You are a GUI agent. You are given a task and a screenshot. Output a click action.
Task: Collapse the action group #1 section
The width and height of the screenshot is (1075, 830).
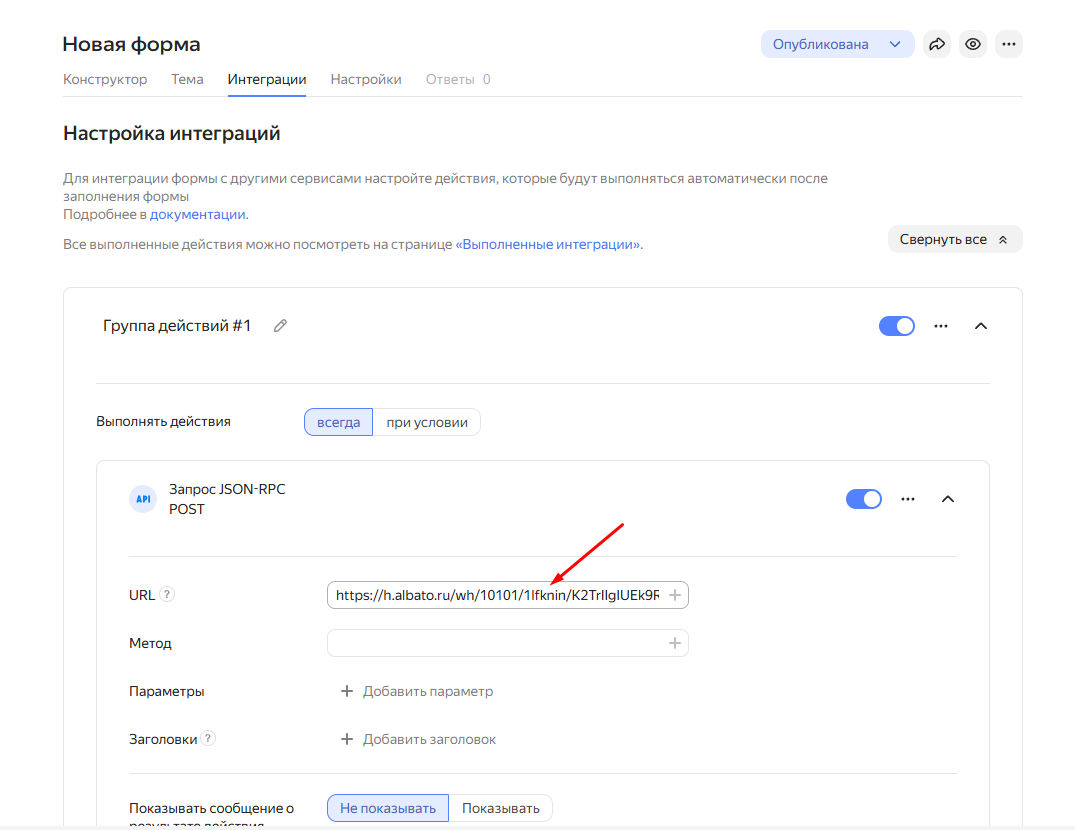pos(981,326)
